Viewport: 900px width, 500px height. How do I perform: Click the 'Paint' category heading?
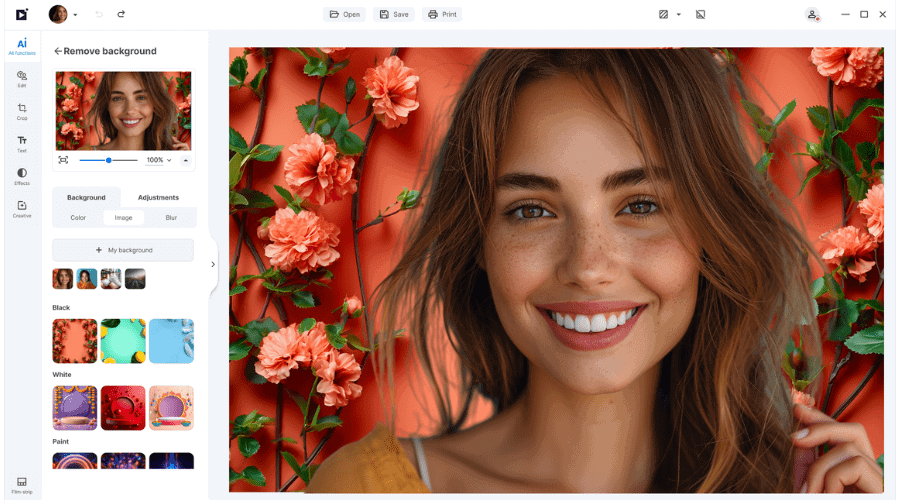tap(60, 442)
